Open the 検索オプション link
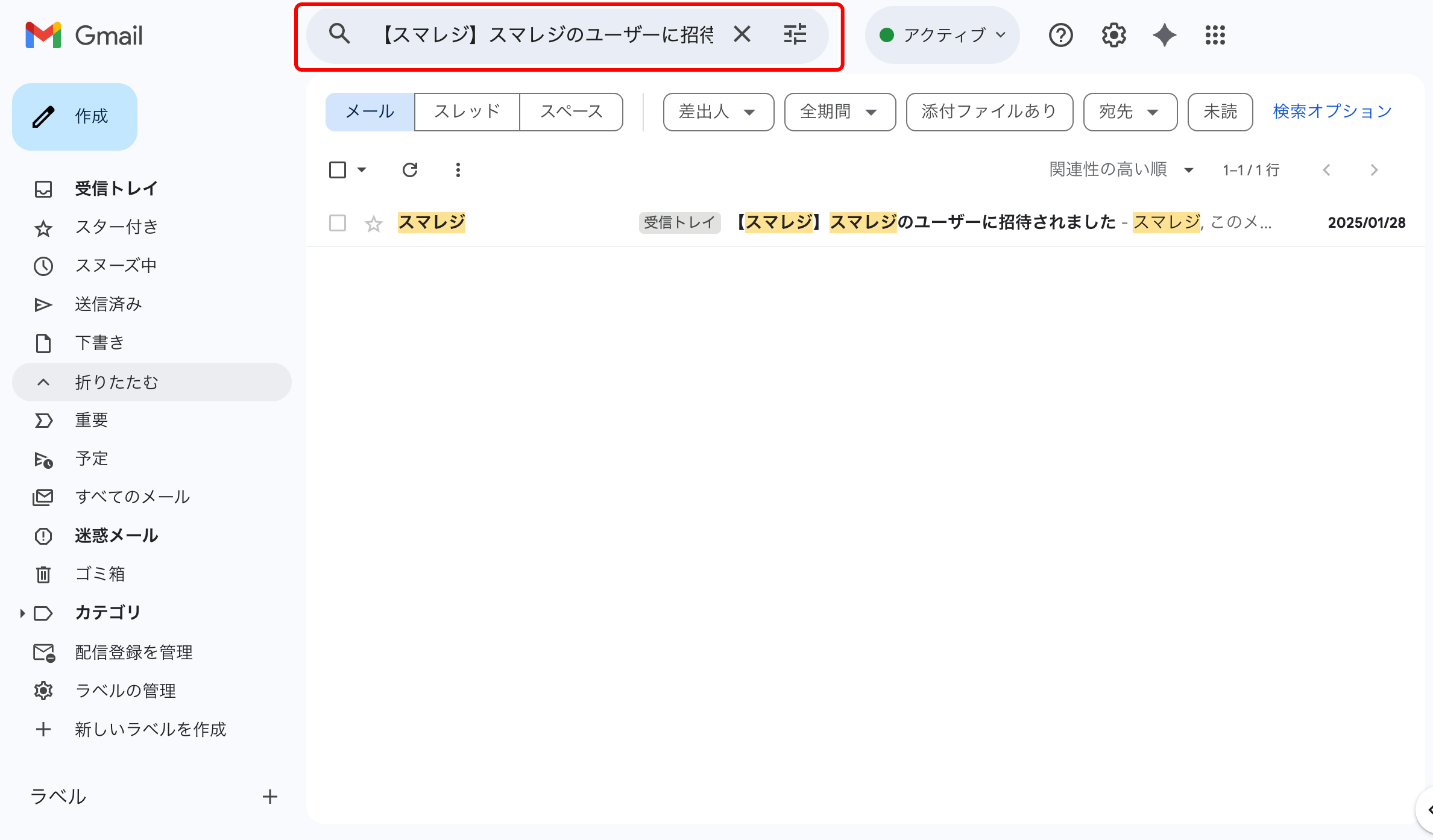Image resolution: width=1433 pixels, height=840 pixels. [x=1332, y=111]
